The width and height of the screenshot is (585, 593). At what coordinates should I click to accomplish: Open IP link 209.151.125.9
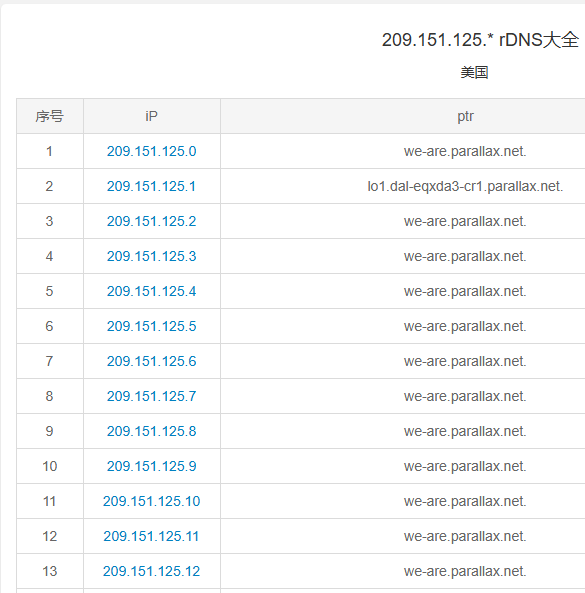pyautogui.click(x=152, y=466)
